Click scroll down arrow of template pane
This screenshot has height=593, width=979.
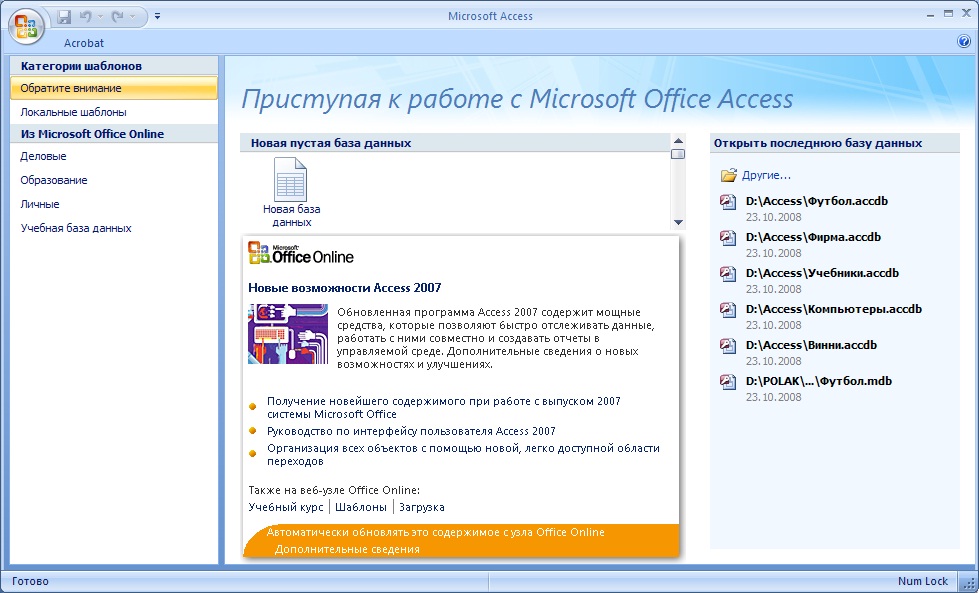[678, 223]
